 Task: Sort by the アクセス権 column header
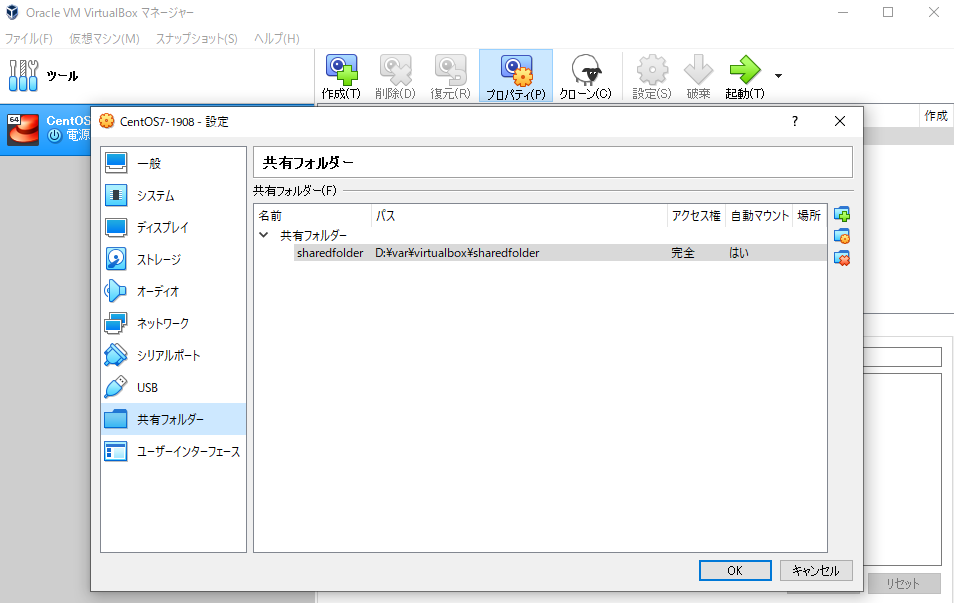point(696,215)
